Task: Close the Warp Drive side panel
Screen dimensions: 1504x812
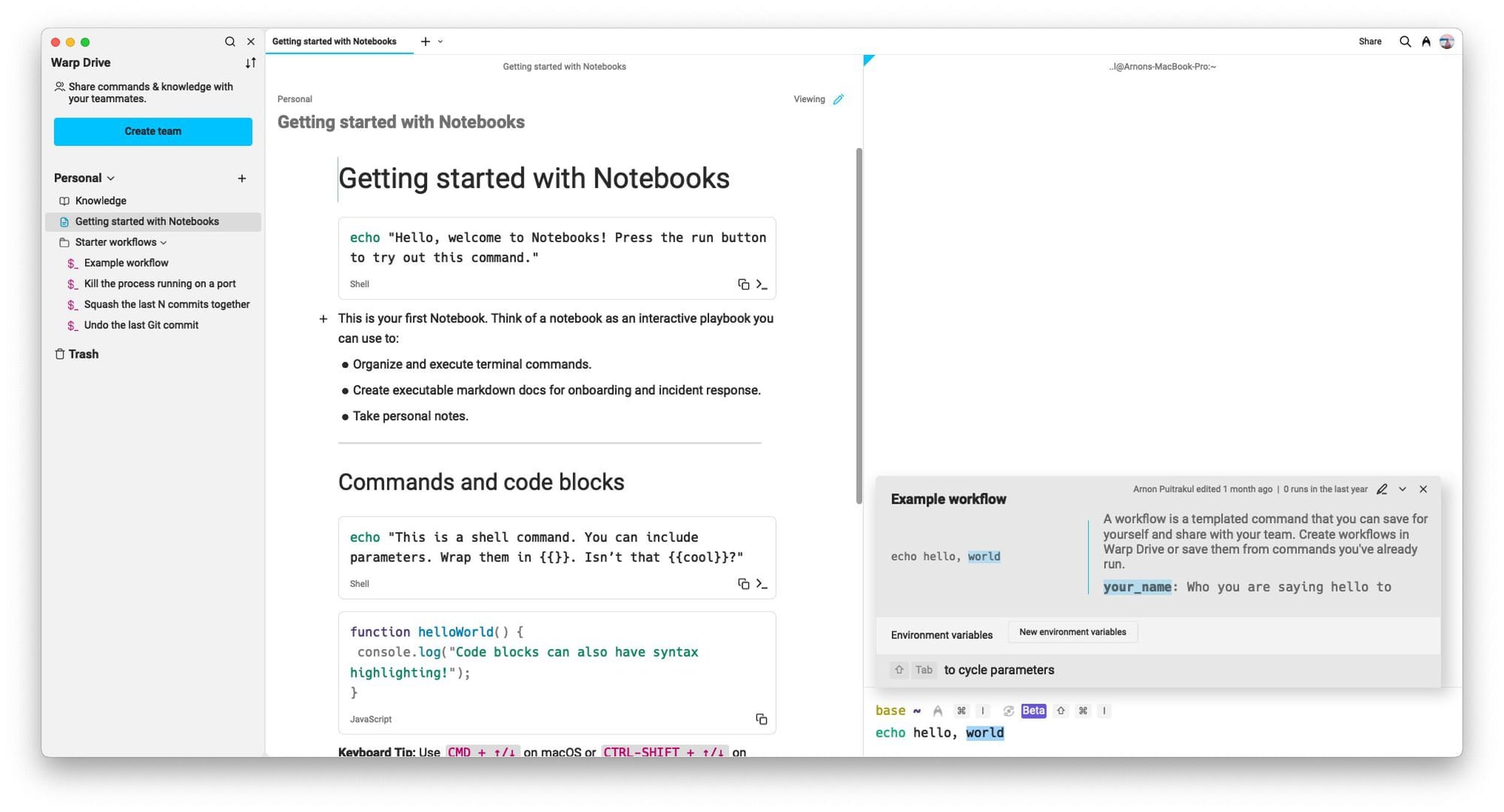Action: pos(251,42)
